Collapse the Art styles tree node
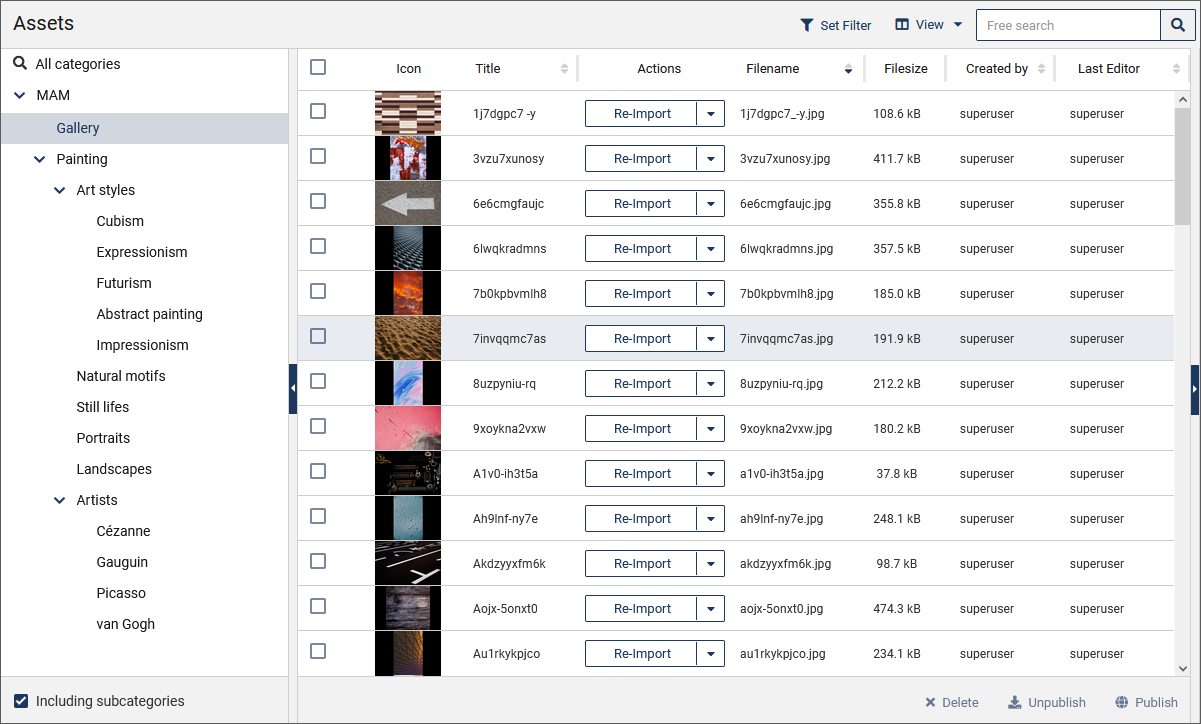 point(60,190)
